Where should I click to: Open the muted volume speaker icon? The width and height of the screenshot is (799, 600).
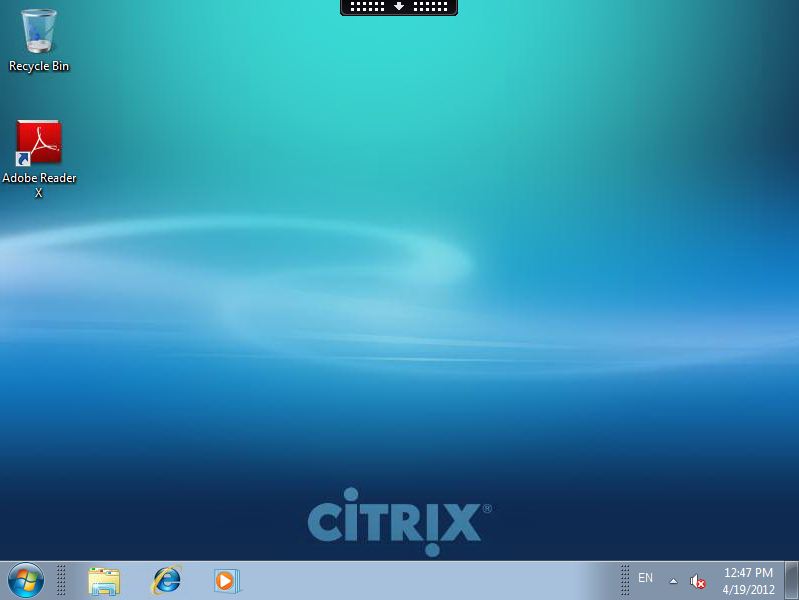pos(697,581)
